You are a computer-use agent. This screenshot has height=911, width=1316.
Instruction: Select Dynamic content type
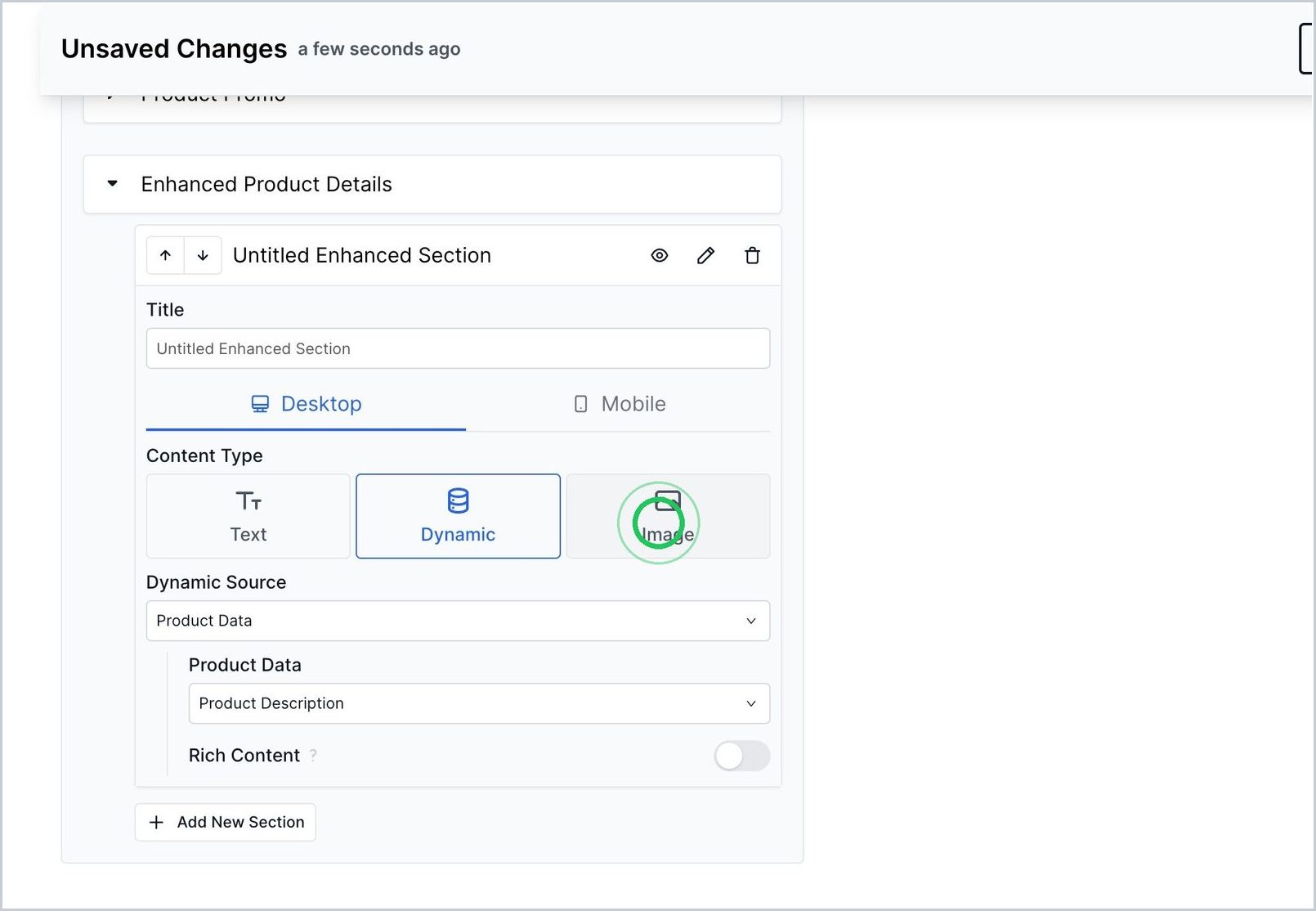tap(458, 516)
